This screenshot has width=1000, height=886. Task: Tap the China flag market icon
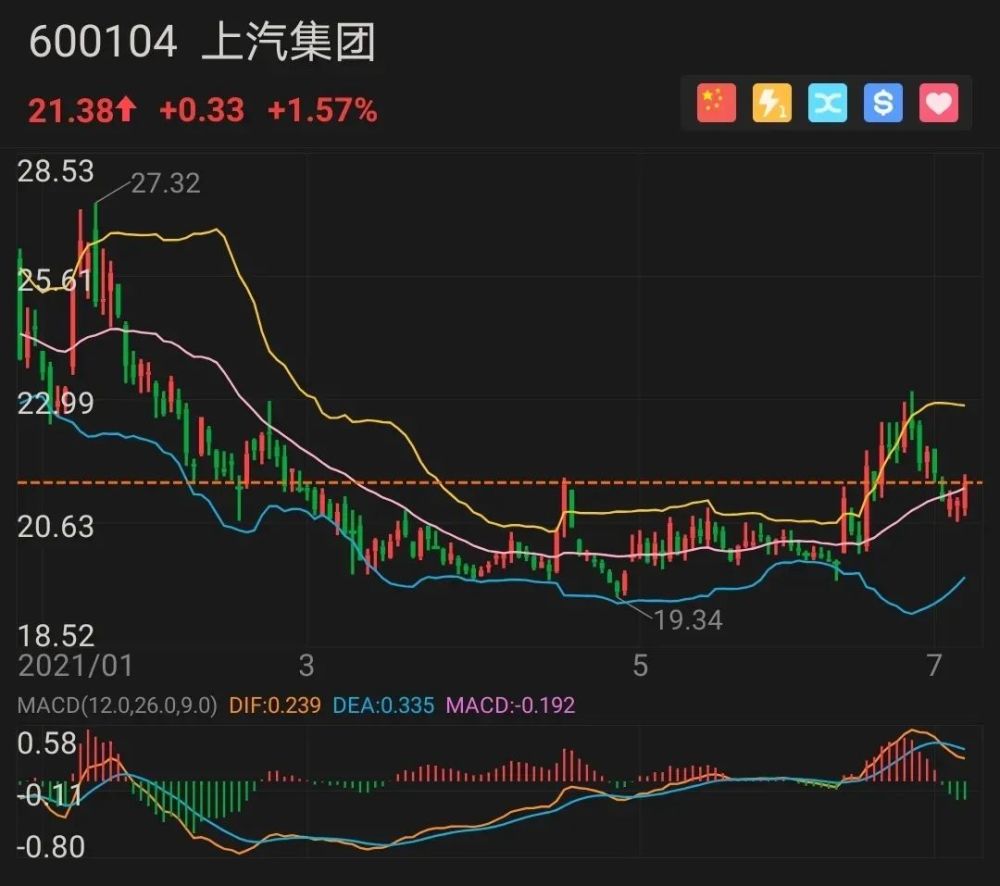point(716,103)
